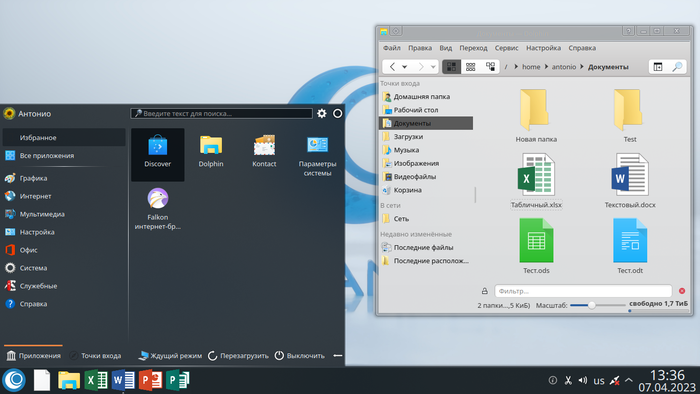Toggle the filter bar lock icon
This screenshot has width=700, height=394.
pos(484,291)
